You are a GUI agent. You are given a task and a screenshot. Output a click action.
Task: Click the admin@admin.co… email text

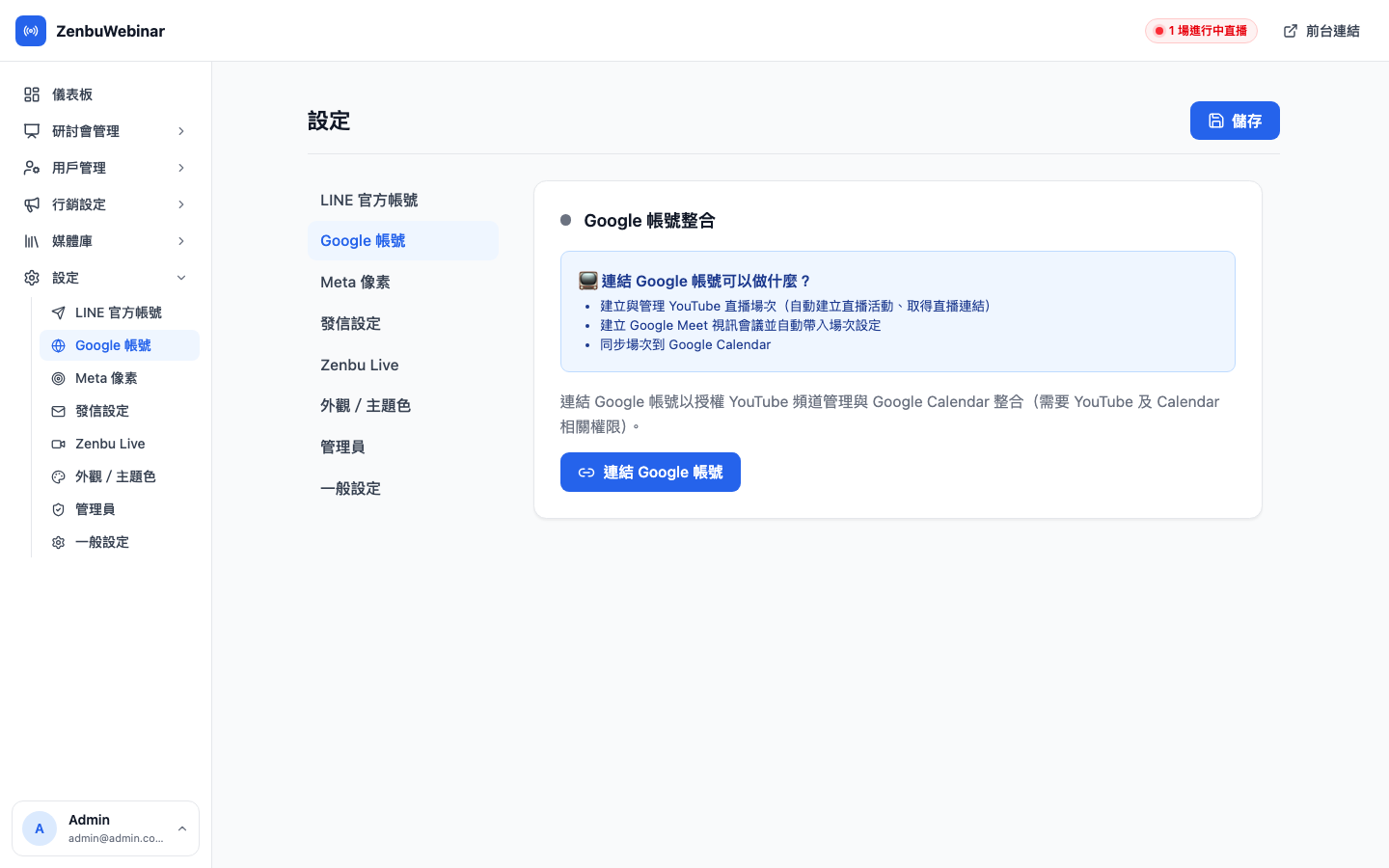(116, 838)
